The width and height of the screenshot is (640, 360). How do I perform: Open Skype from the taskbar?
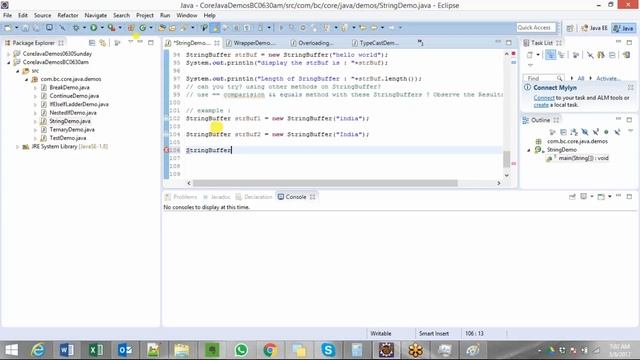[328, 350]
